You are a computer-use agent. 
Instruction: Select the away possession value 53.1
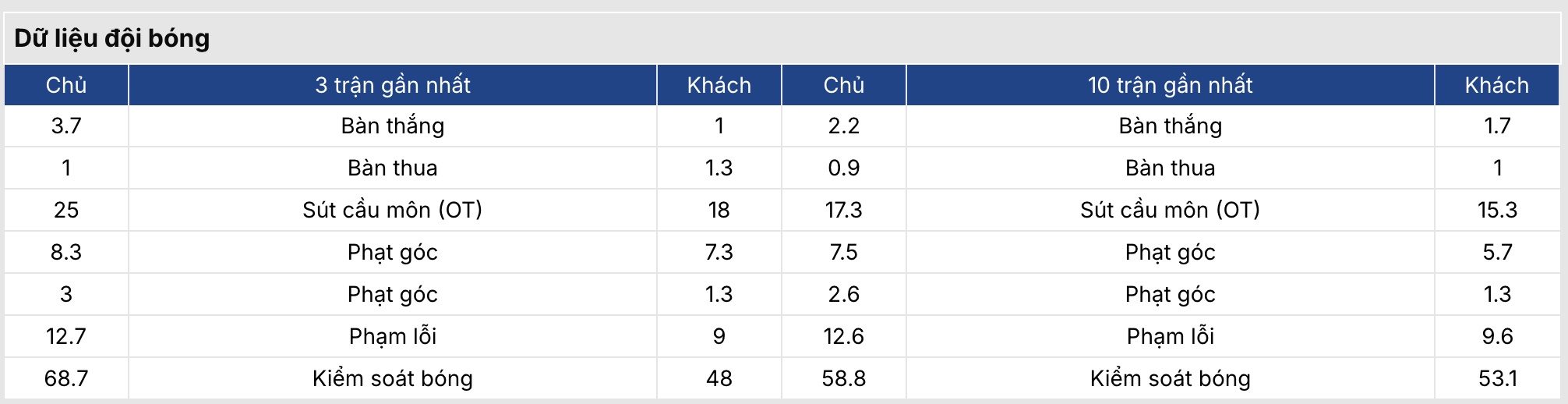pyautogui.click(x=1497, y=378)
